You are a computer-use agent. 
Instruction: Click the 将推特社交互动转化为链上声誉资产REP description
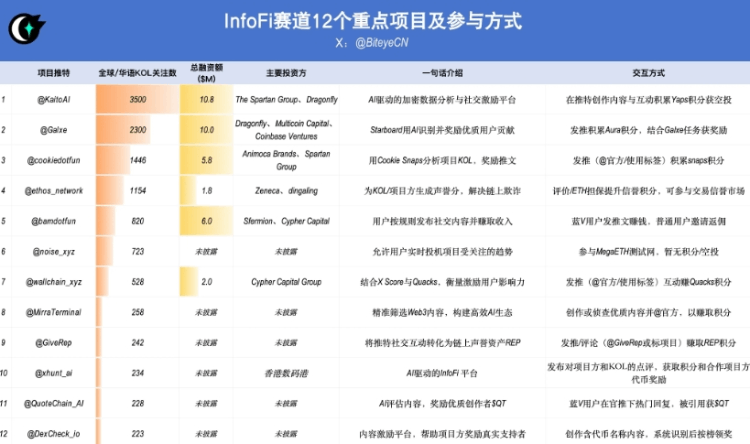click(x=442, y=343)
